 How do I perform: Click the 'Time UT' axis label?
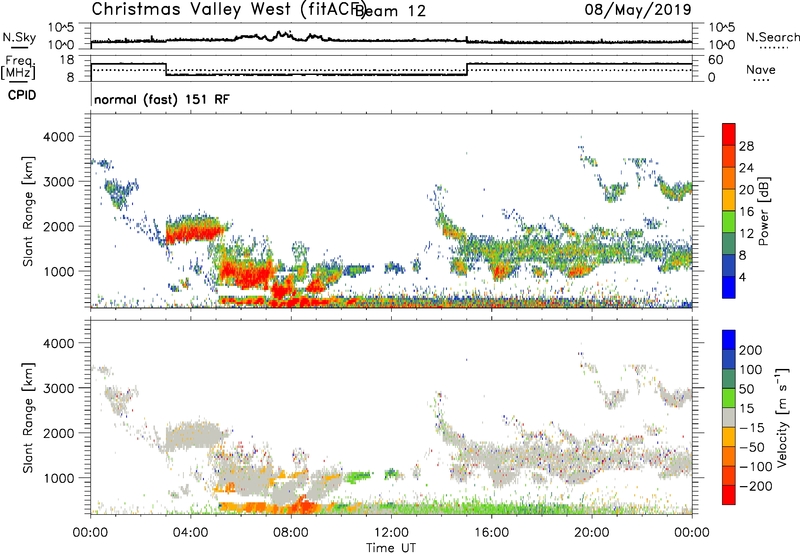[391, 548]
